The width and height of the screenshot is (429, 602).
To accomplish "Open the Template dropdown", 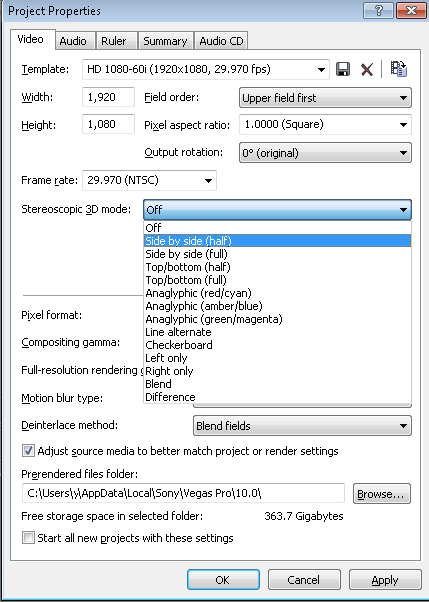I will click(x=205, y=69).
